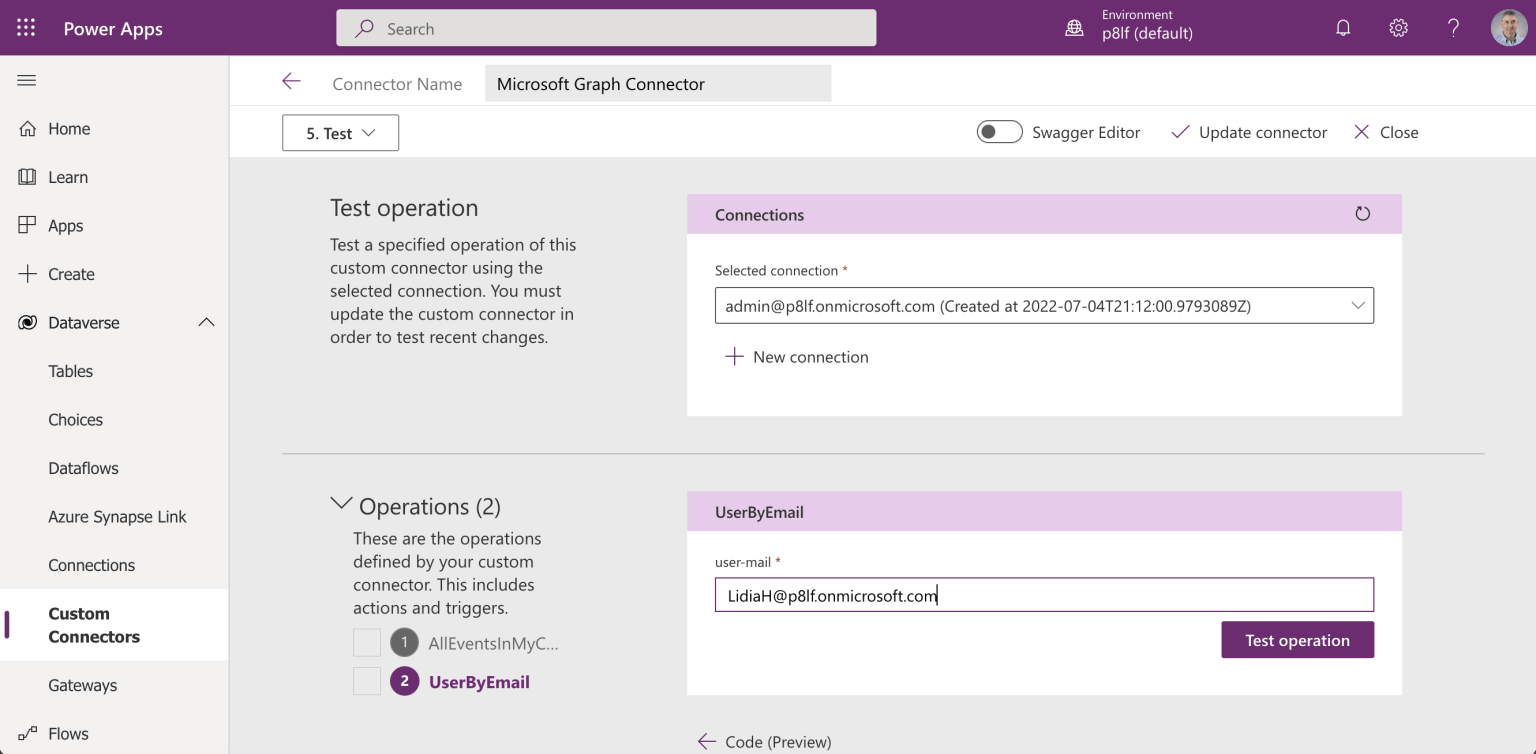Open the 5. Test step dropdown
1536x754 pixels.
[340, 133]
